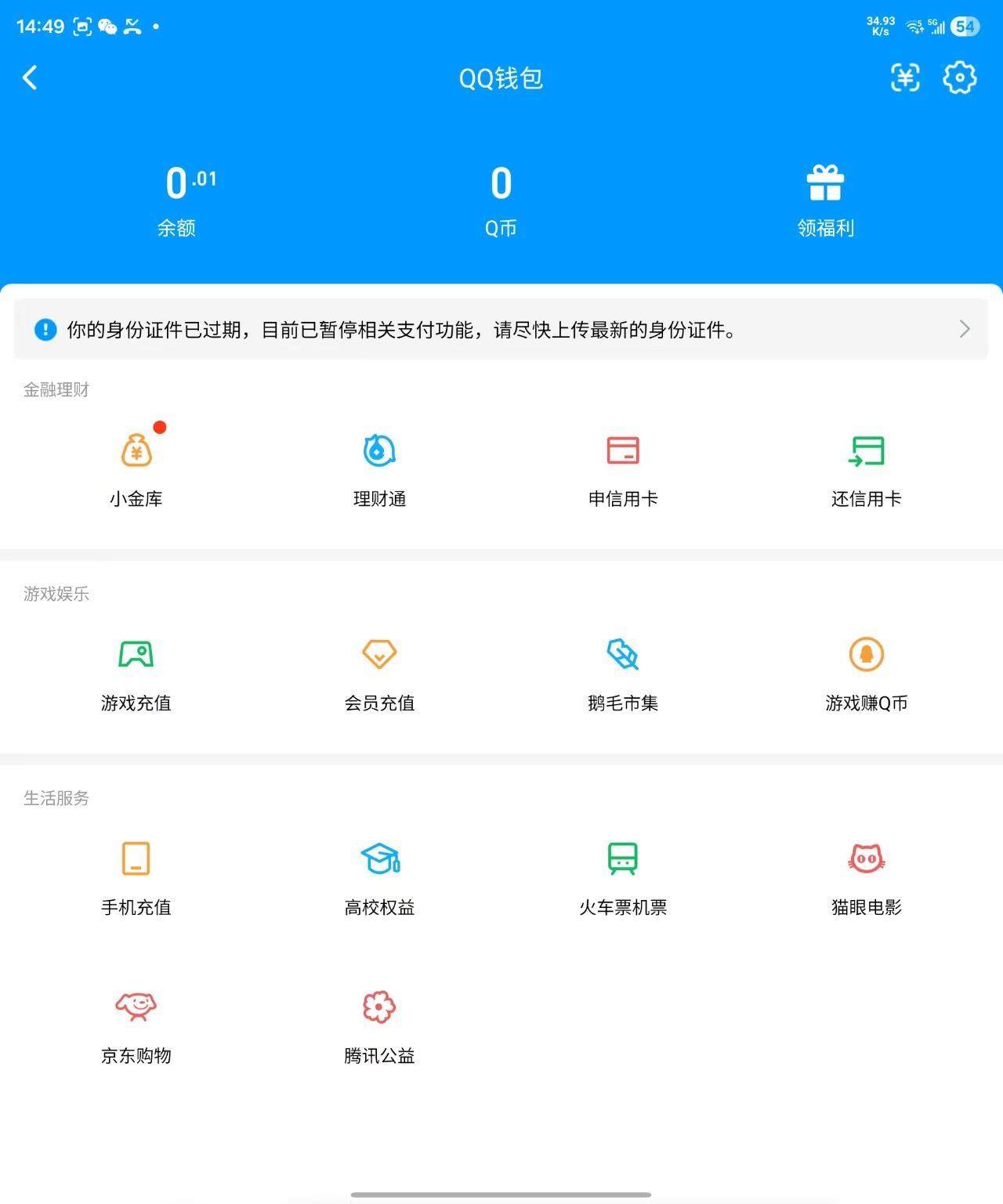Image resolution: width=1003 pixels, height=1204 pixels.
Task: Open 京东购物 JD shopping
Action: [136, 1025]
